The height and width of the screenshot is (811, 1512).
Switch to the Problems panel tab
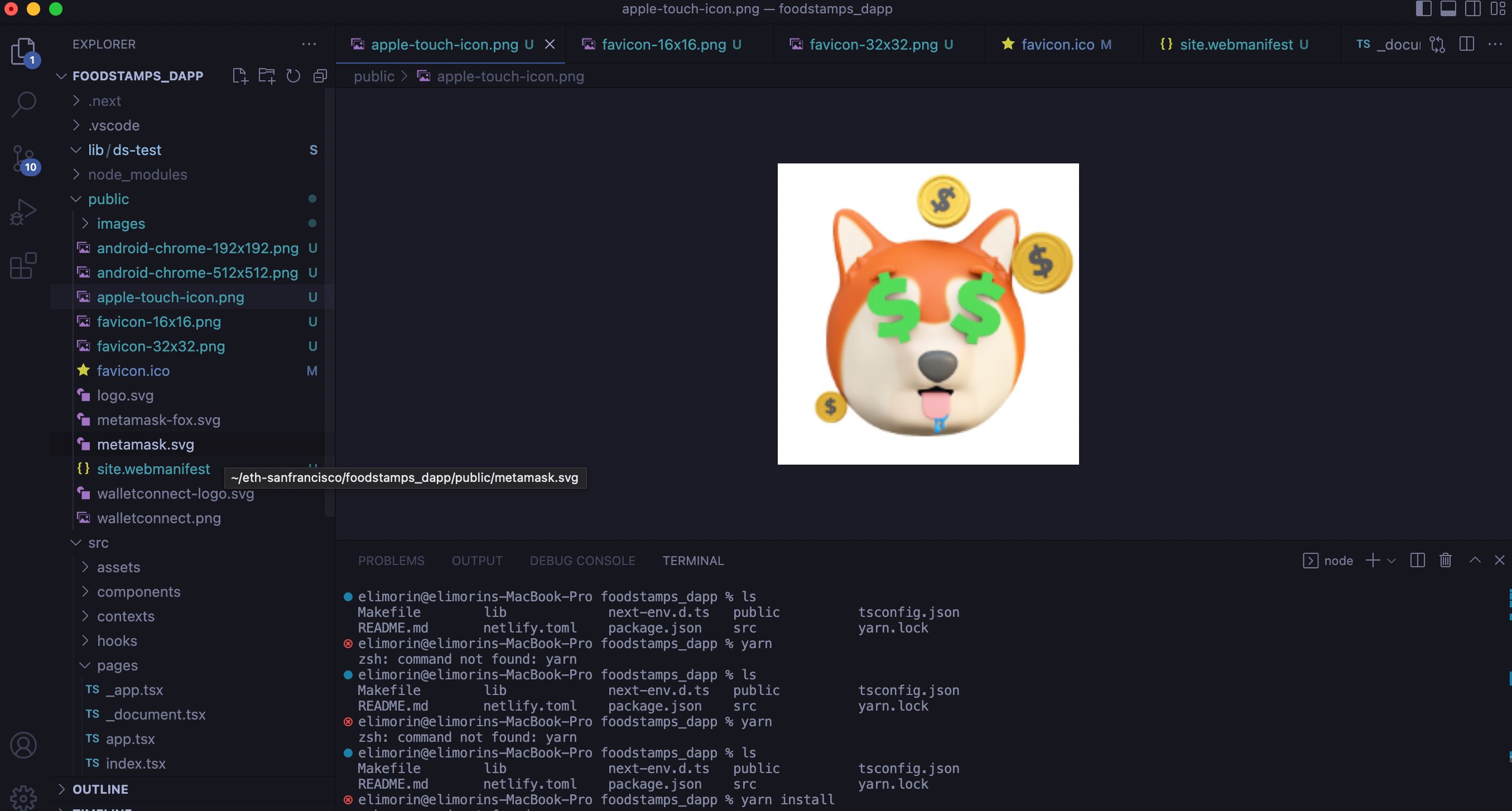click(391, 561)
